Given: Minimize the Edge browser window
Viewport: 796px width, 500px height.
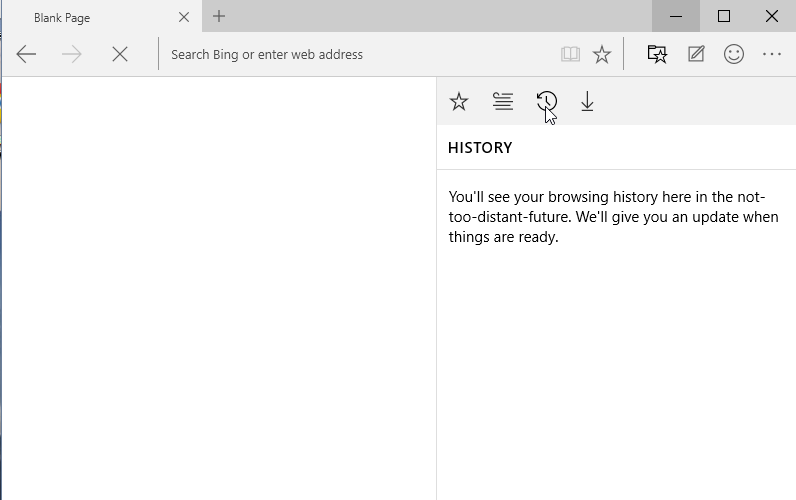Looking at the screenshot, I should point(676,16).
